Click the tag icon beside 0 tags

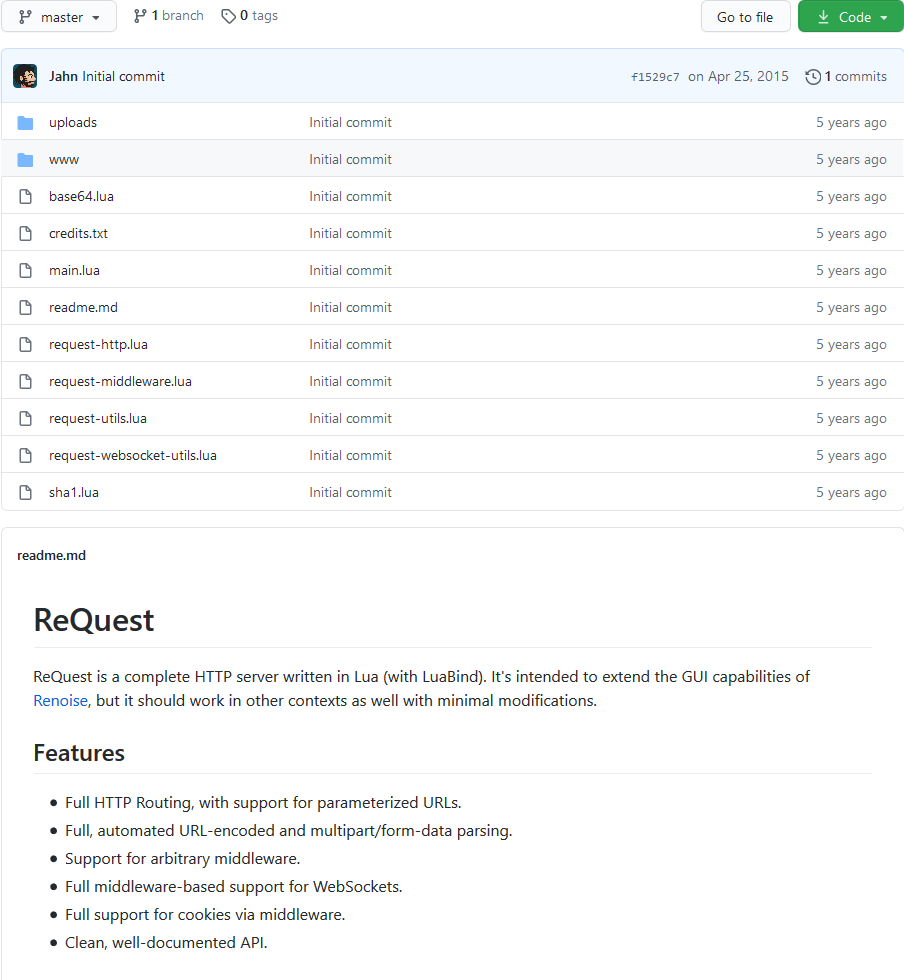point(228,16)
